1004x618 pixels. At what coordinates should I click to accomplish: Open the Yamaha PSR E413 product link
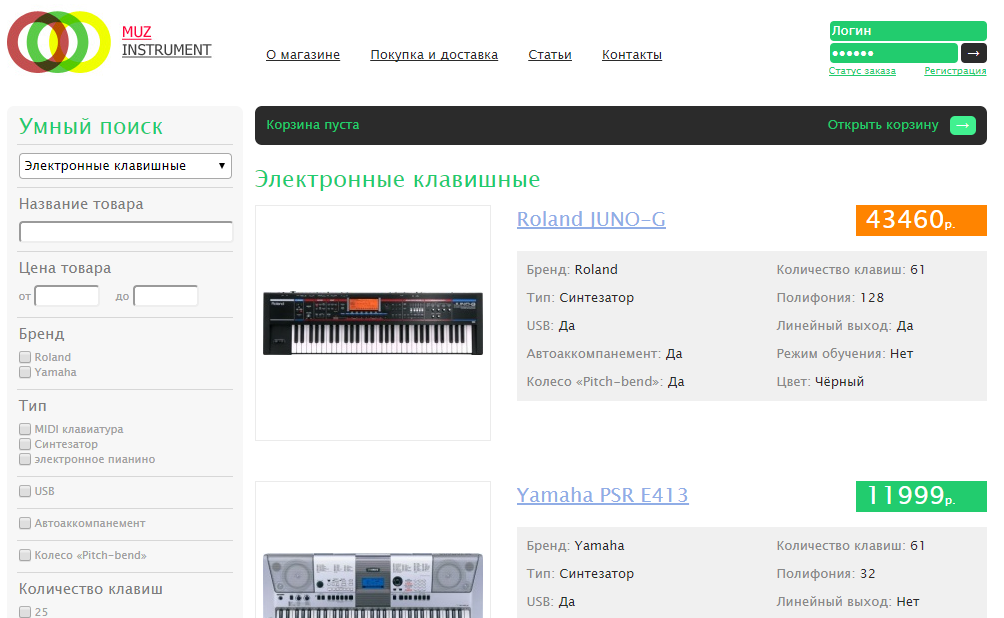coord(603,495)
